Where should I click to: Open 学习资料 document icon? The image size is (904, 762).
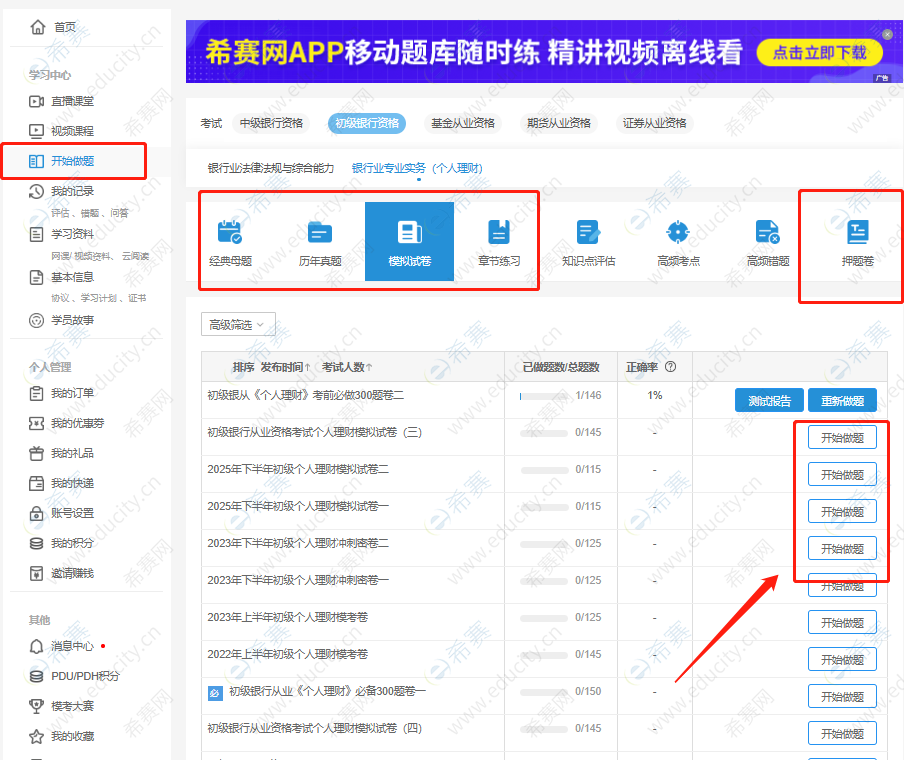[36, 235]
